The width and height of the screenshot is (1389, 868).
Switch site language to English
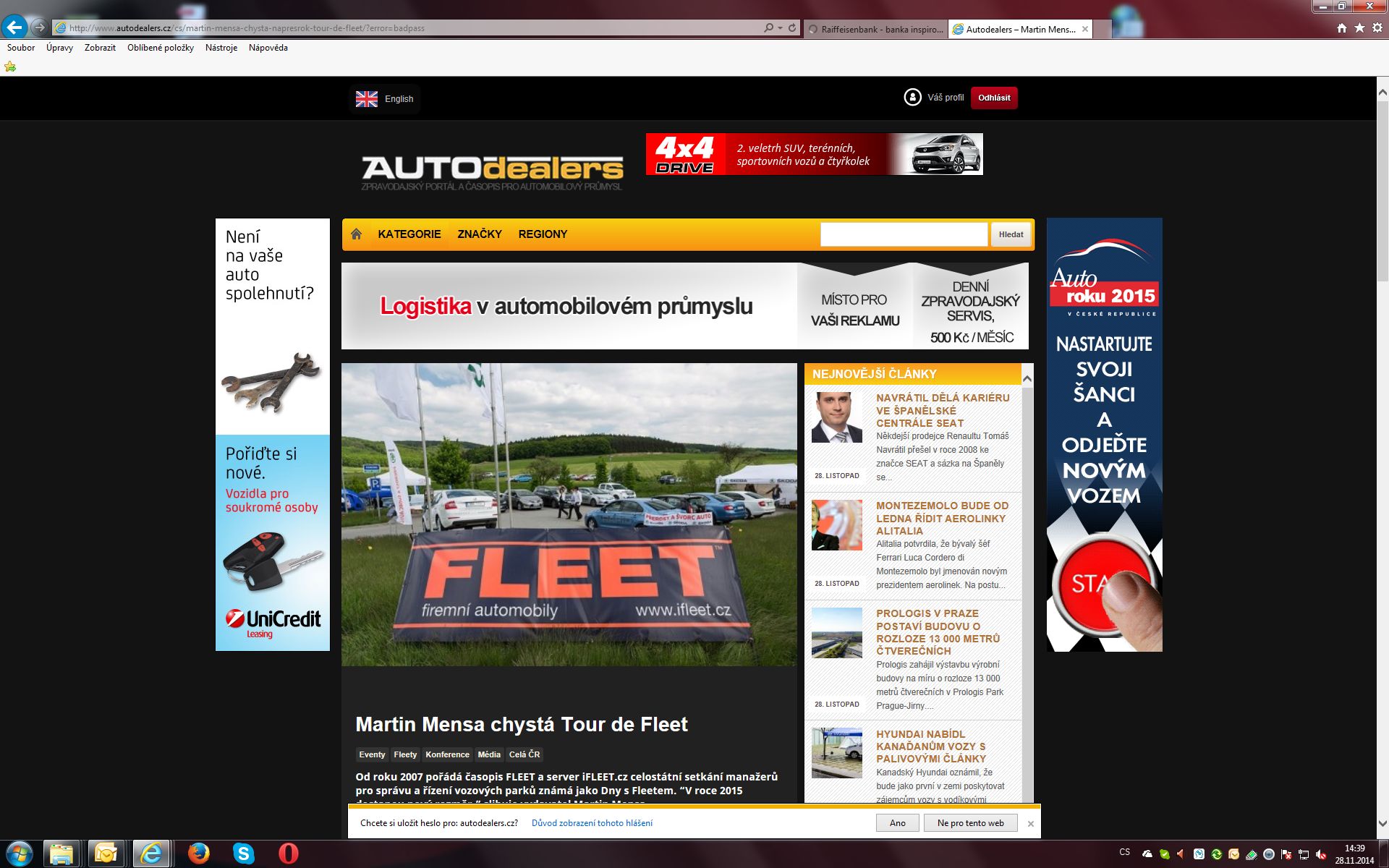[399, 99]
